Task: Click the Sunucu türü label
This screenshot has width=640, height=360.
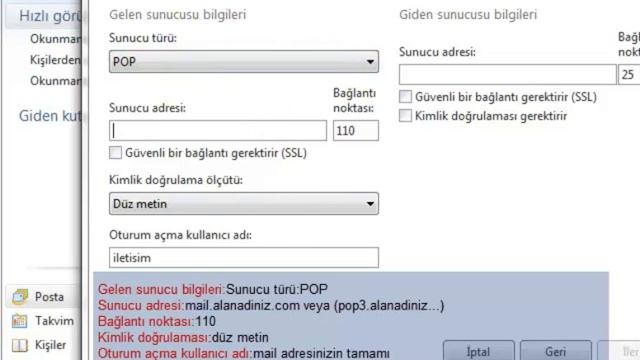Action: (x=143, y=38)
